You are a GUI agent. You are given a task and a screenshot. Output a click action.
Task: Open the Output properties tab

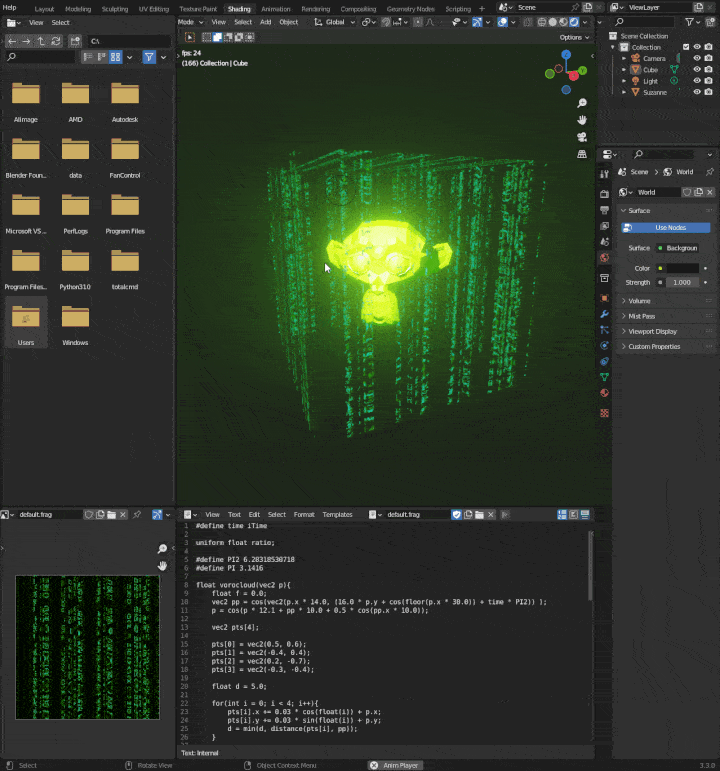(x=604, y=210)
